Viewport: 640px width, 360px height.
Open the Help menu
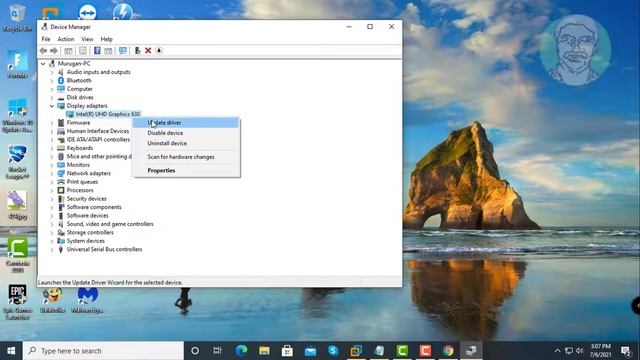coord(106,39)
